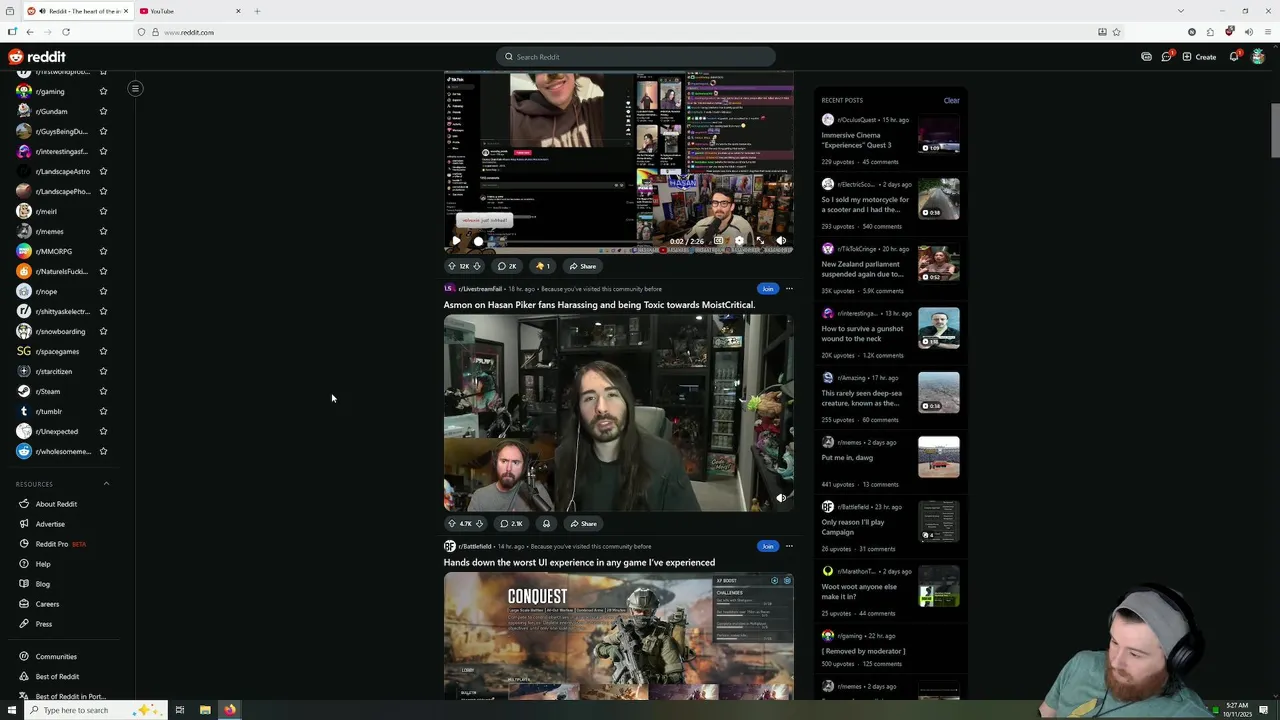Image resolution: width=1280 pixels, height=720 pixels.
Task: Join the r/Battlefield community
Action: [x=767, y=546]
